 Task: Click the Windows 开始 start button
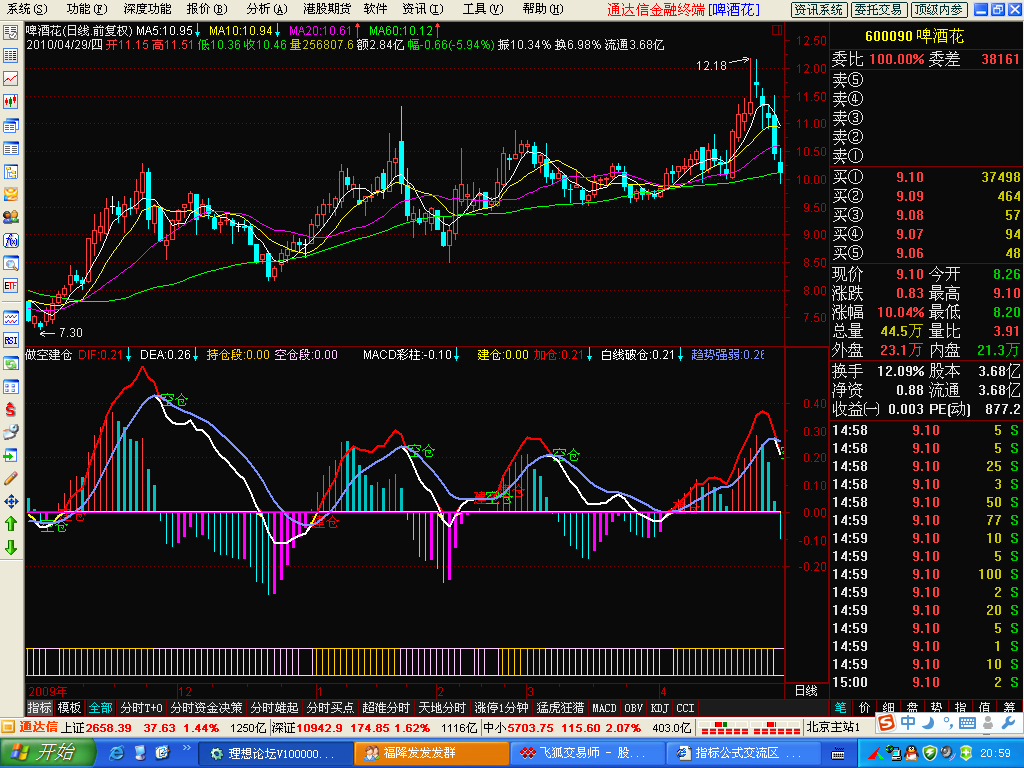[x=47, y=753]
